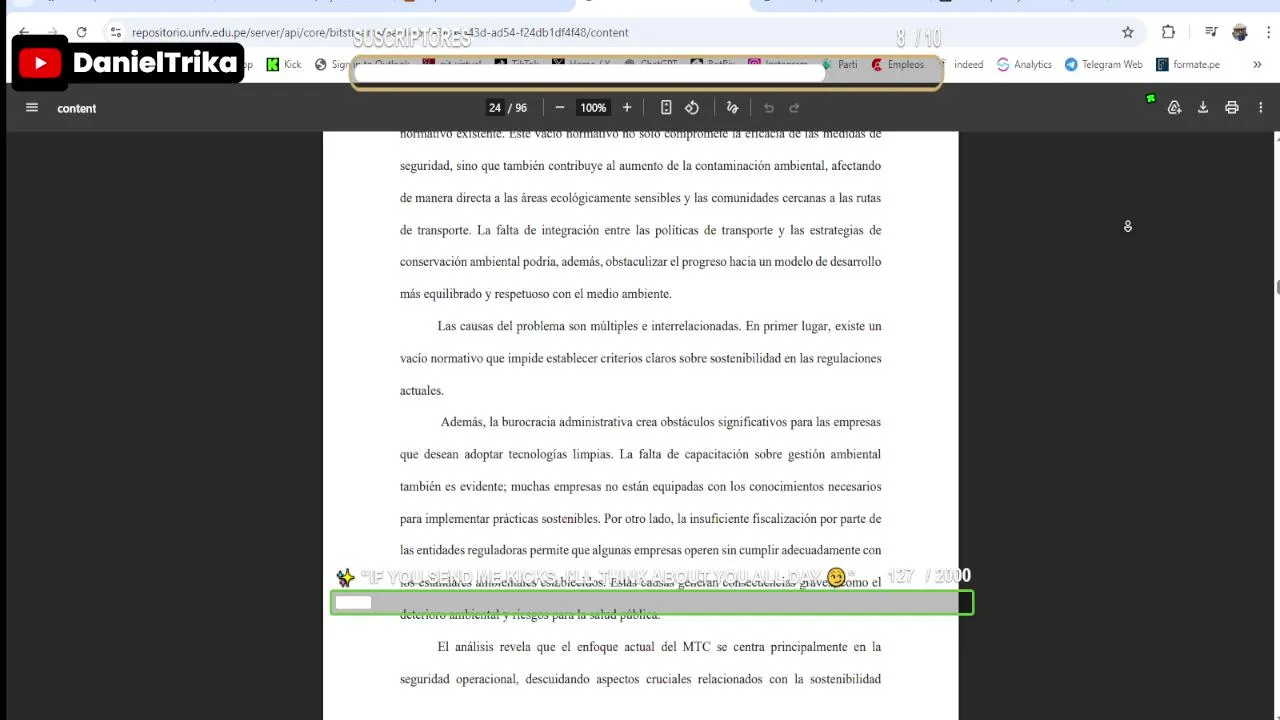Click the 'content' document title
This screenshot has height=720, width=1280.
coord(77,108)
